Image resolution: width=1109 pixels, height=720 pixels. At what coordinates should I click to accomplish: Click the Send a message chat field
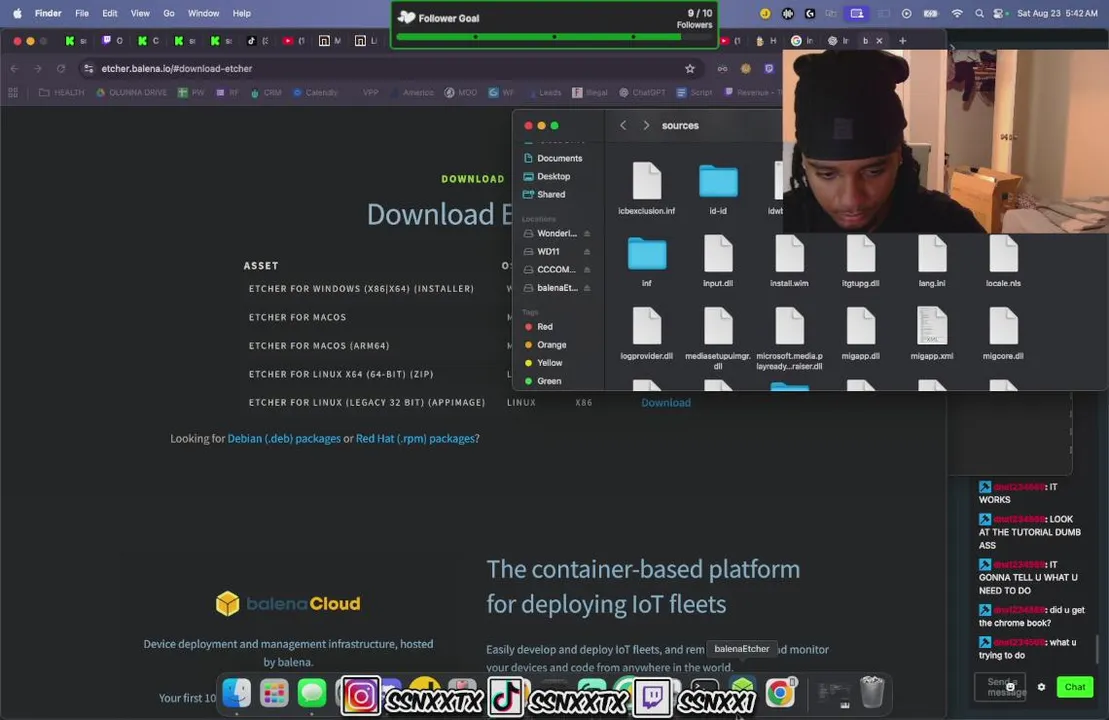point(1001,687)
